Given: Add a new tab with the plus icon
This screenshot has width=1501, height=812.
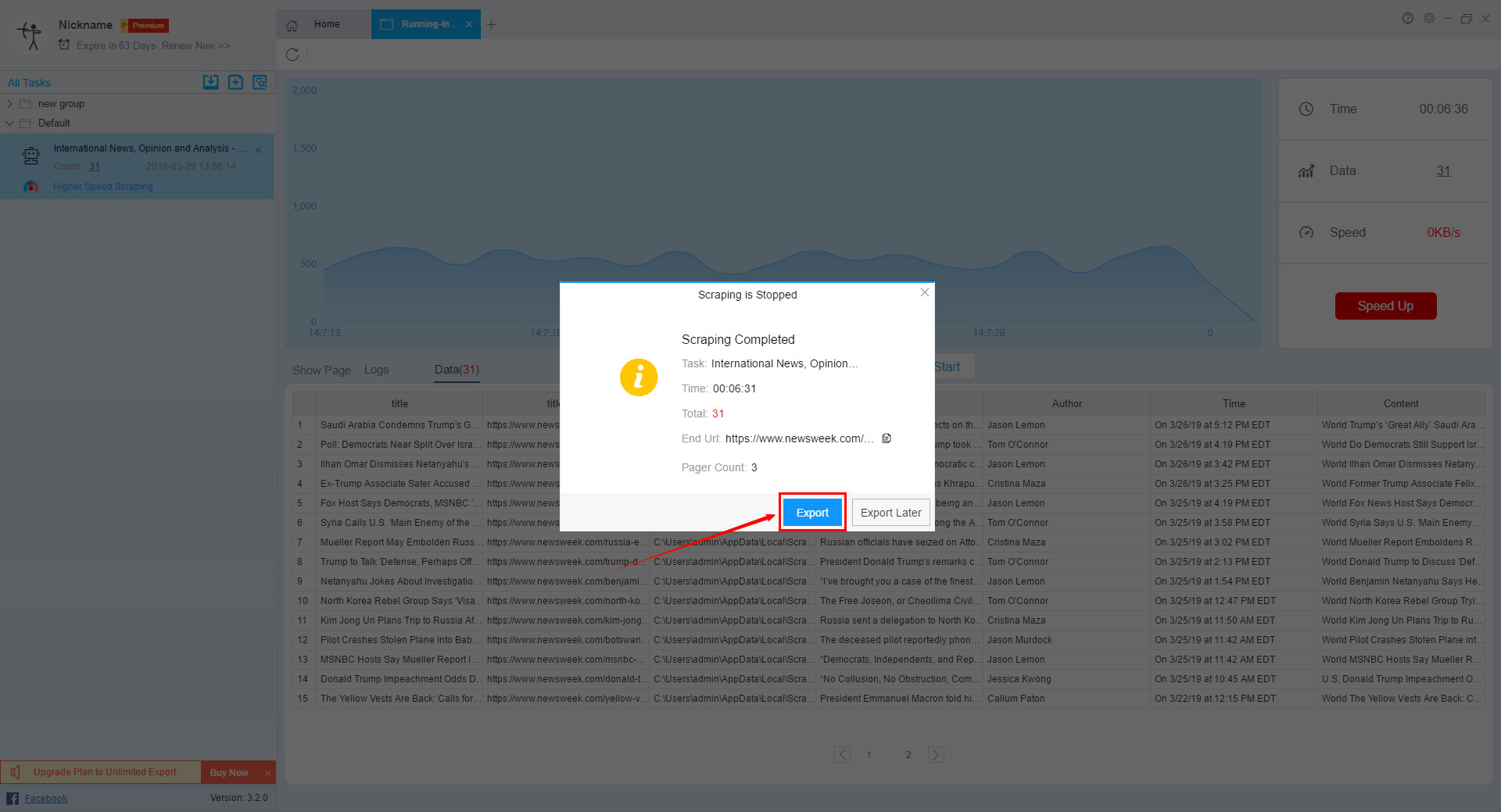Looking at the screenshot, I should coord(491,25).
